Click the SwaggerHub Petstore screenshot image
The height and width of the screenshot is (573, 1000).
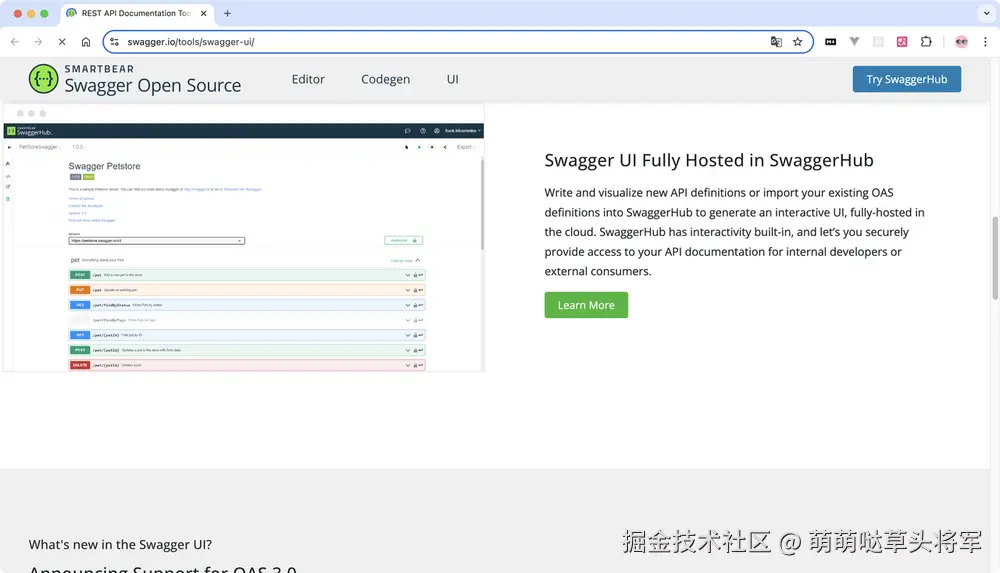pyautogui.click(x=244, y=238)
